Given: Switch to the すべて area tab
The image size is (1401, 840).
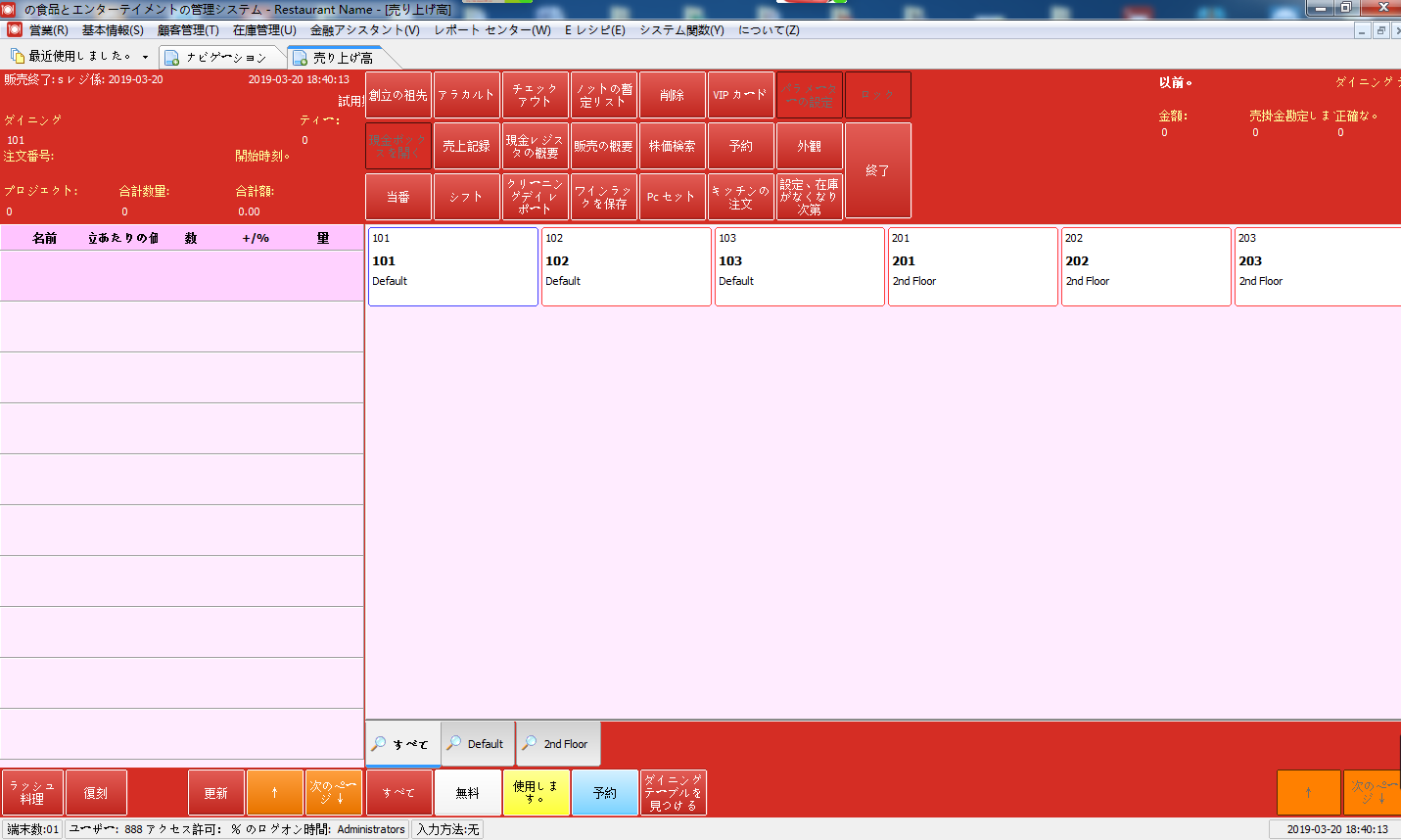Looking at the screenshot, I should (402, 744).
